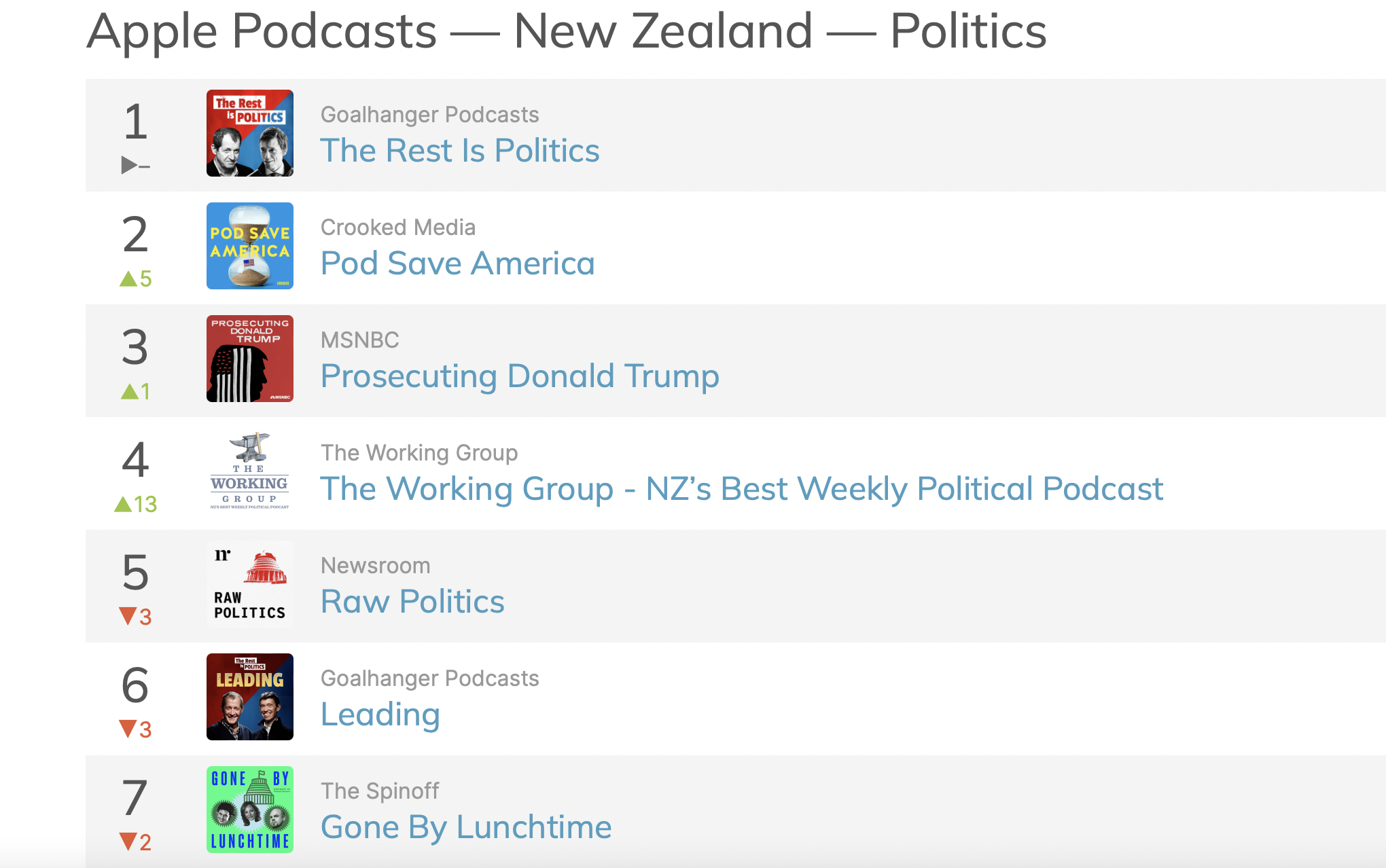The width and height of the screenshot is (1386, 868).
Task: Click The Rest Is Politics cover art
Action: pos(250,133)
